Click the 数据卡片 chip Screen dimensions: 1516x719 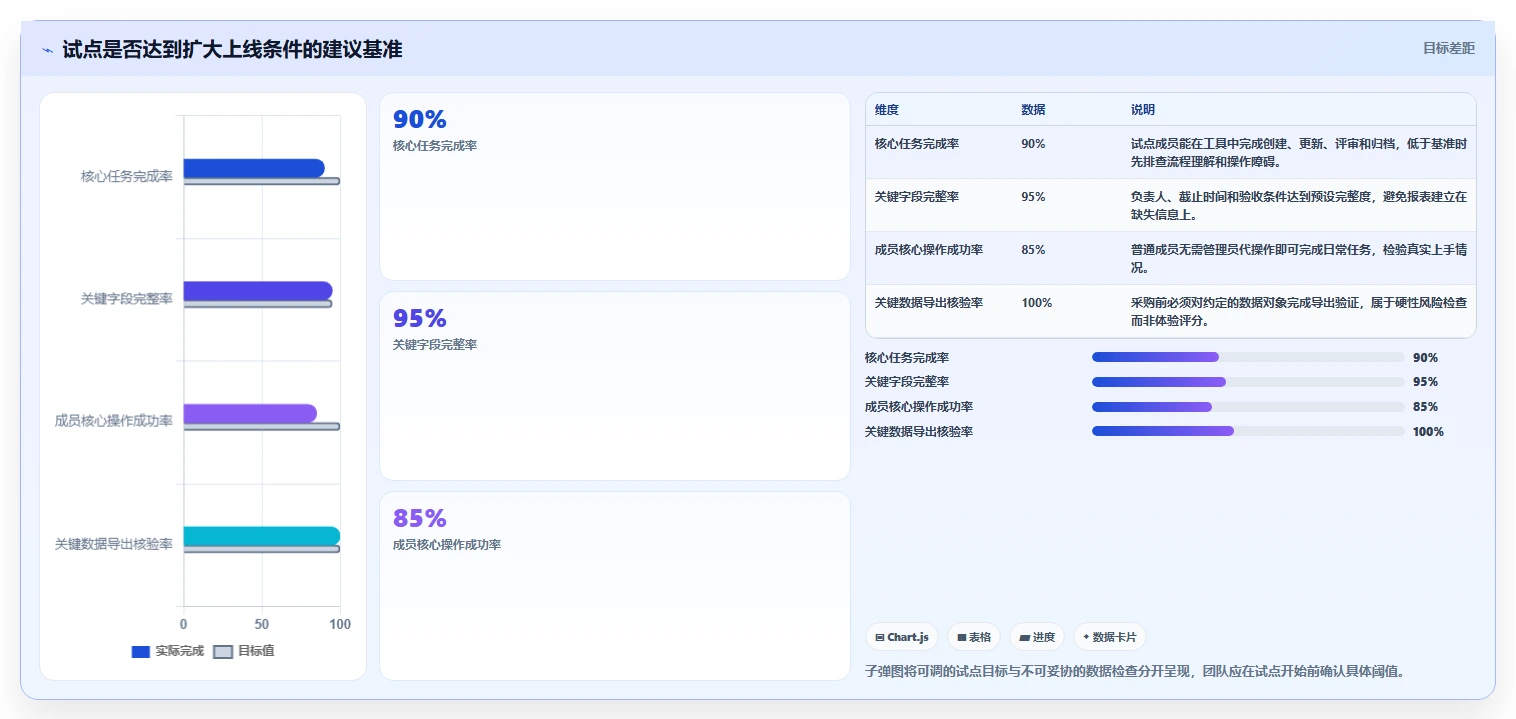(1110, 637)
